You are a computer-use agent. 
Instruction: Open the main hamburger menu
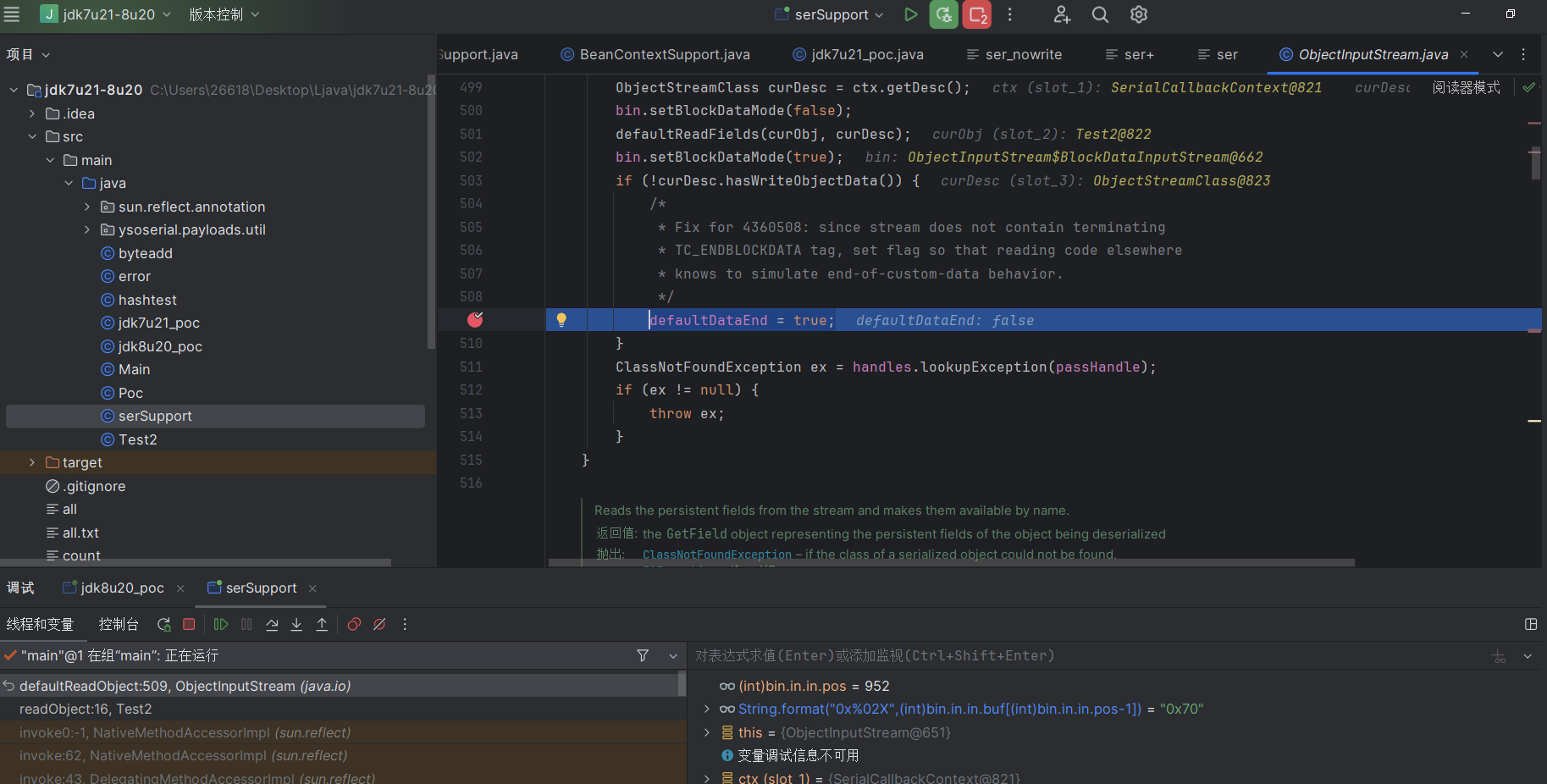[x=12, y=14]
